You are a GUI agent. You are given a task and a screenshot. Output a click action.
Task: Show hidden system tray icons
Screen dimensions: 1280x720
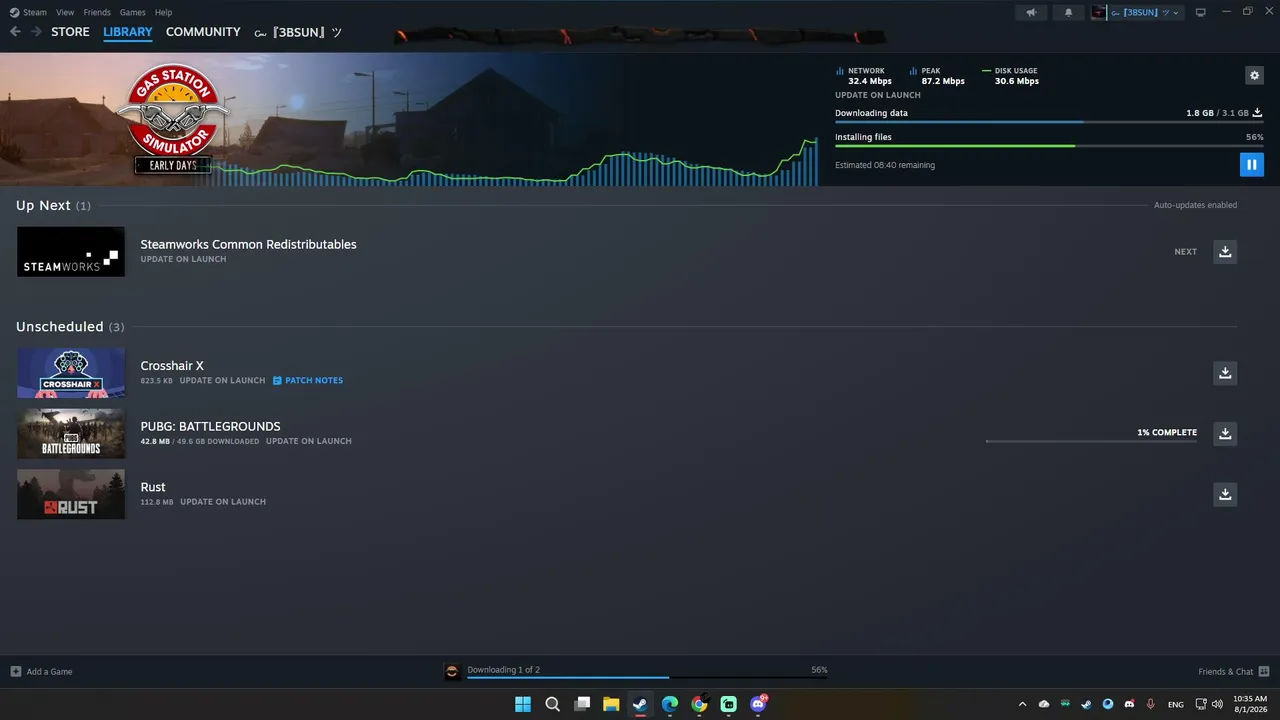click(x=1022, y=704)
